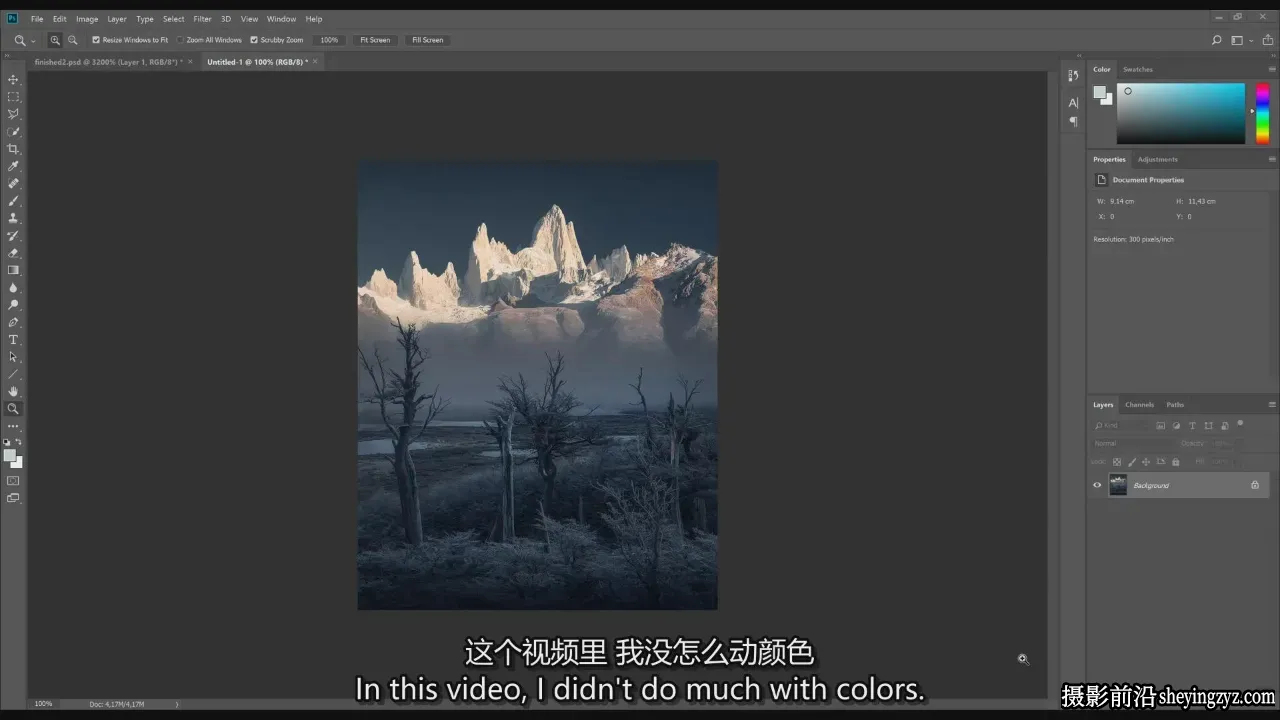Select the Horizontal Type tool
The image size is (1280, 720).
click(x=13, y=340)
